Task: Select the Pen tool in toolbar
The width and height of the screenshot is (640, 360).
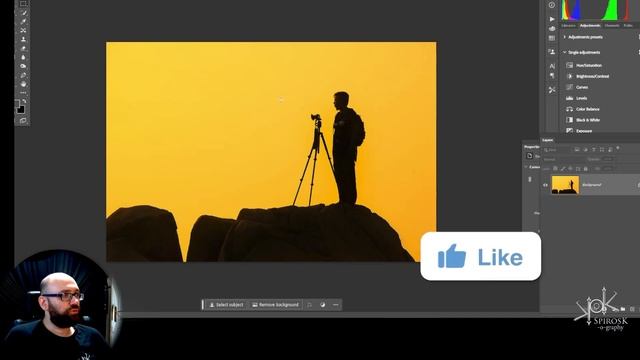Action: pos(23,75)
